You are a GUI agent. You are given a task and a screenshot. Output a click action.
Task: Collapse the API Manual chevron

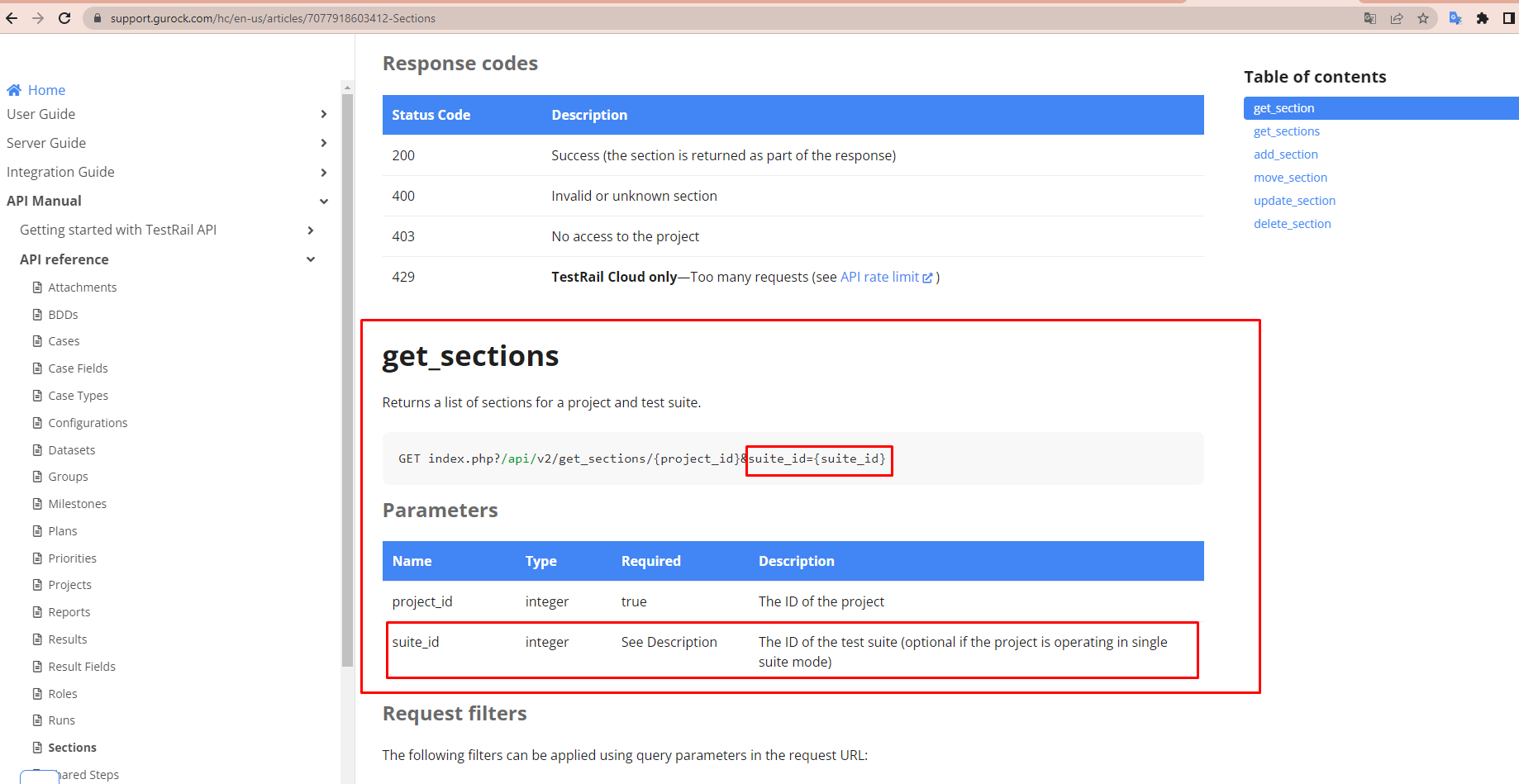pyautogui.click(x=324, y=201)
